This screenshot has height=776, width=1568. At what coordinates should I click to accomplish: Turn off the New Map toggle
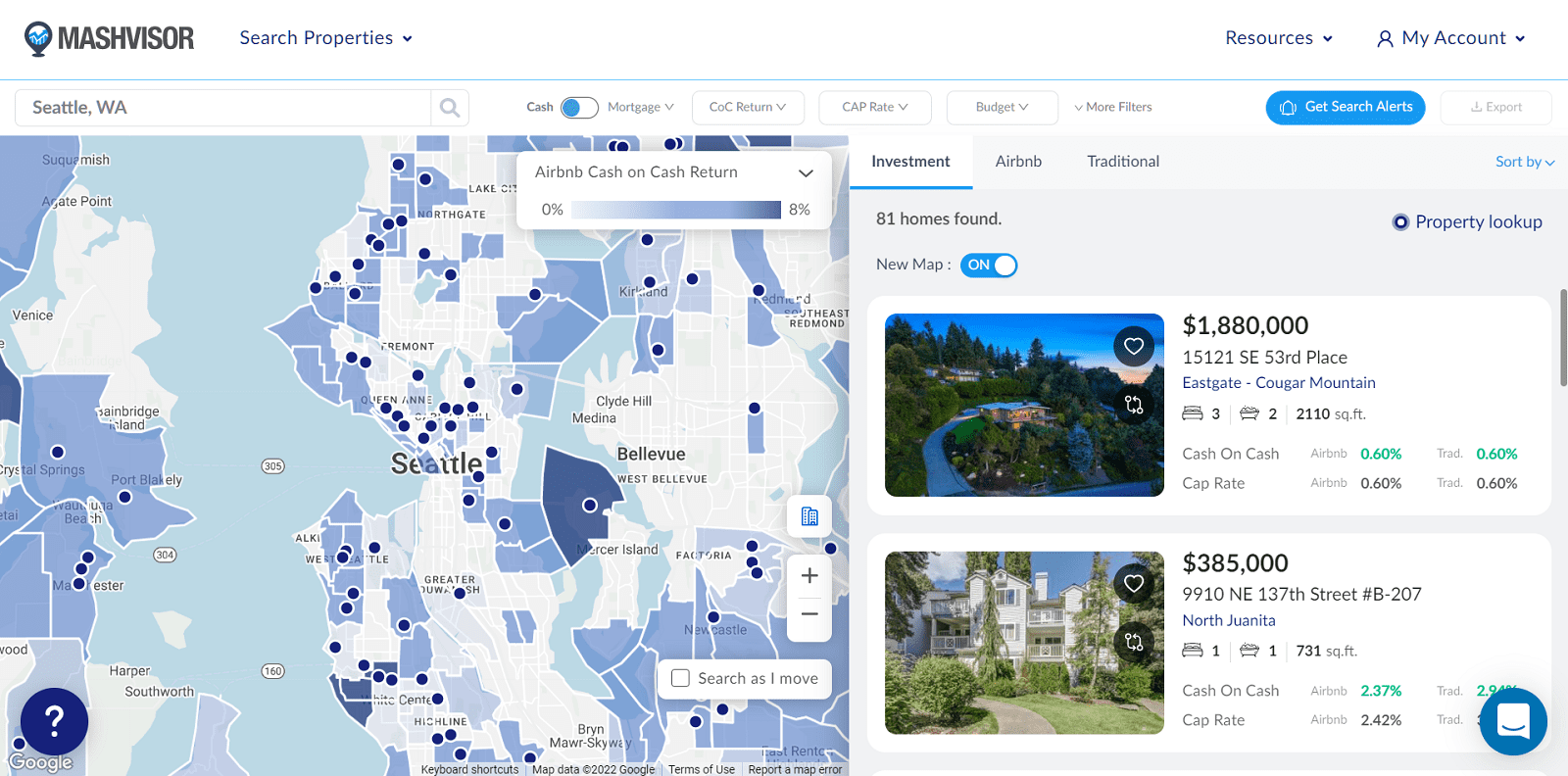[x=989, y=266]
